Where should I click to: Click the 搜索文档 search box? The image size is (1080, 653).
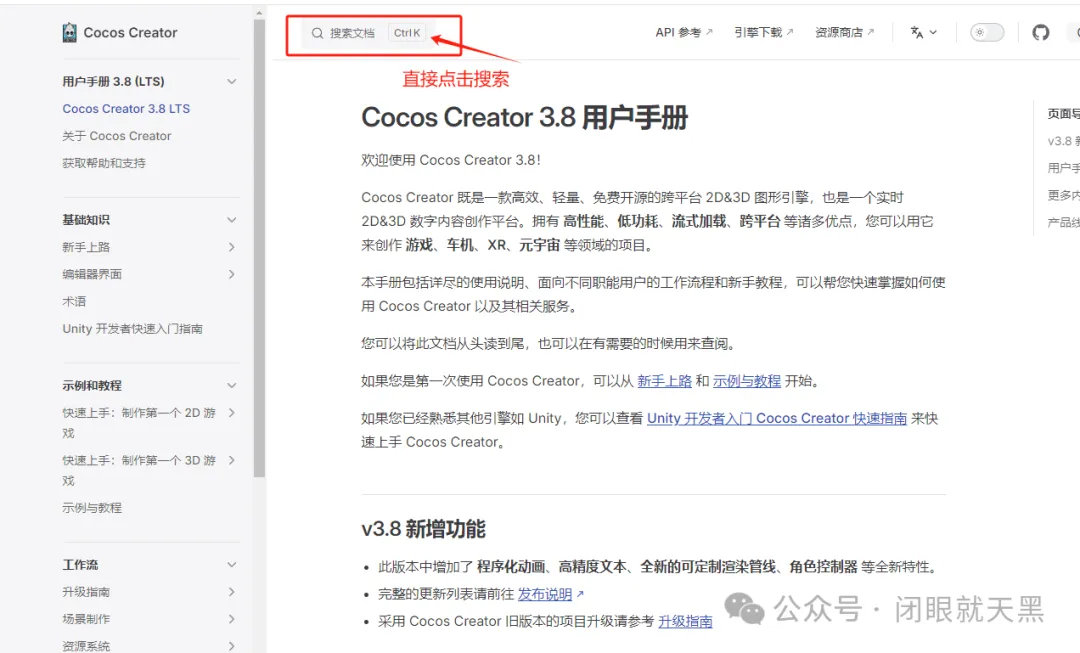pyautogui.click(x=368, y=33)
